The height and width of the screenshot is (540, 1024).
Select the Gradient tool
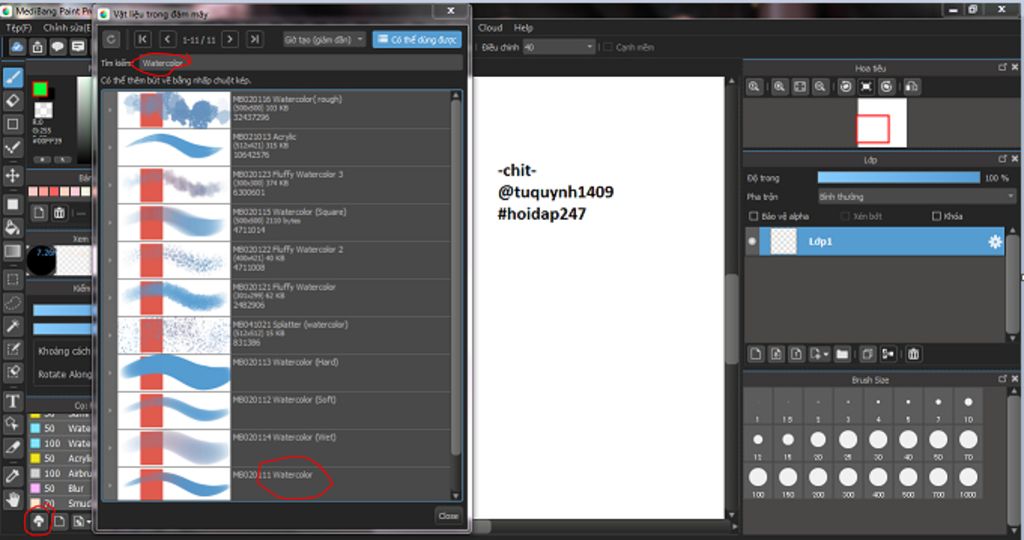coord(13,251)
